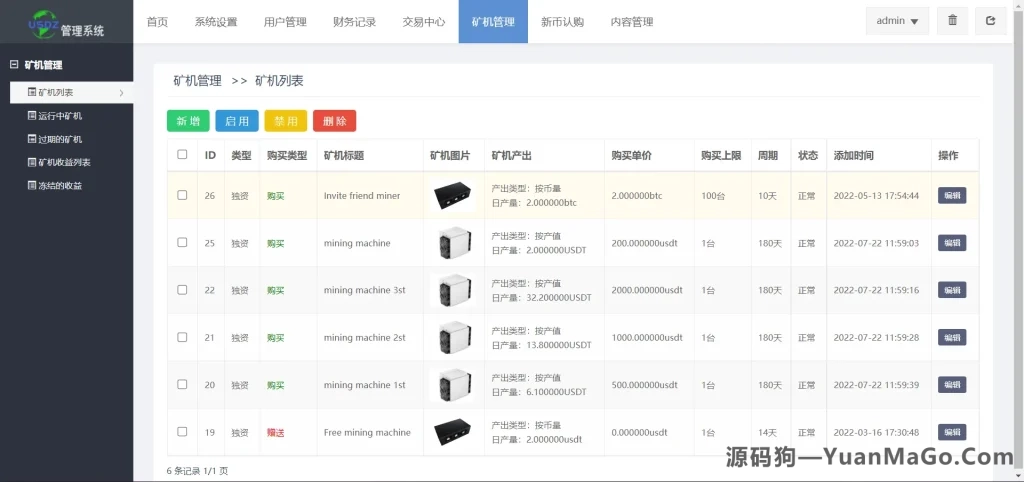This screenshot has width=1024, height=482.
Task: Click the USDZ logo
Action: [43, 24]
